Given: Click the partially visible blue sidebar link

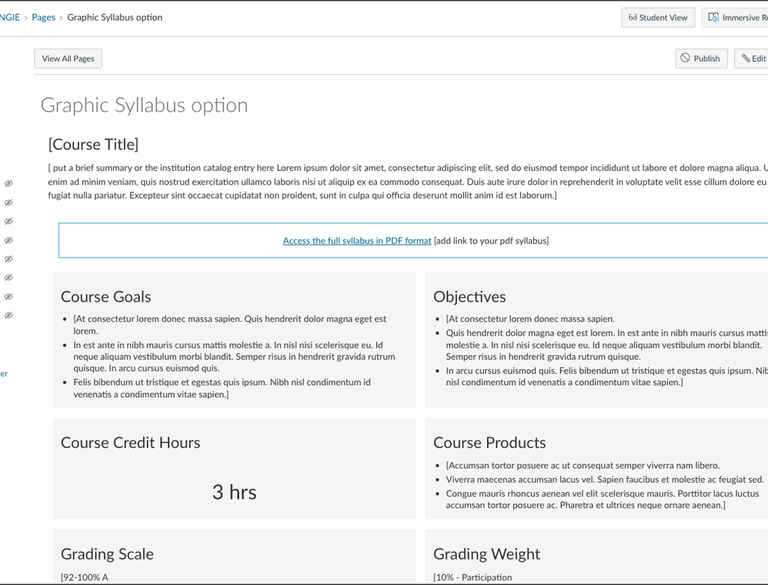Looking at the screenshot, I should coord(4,374).
